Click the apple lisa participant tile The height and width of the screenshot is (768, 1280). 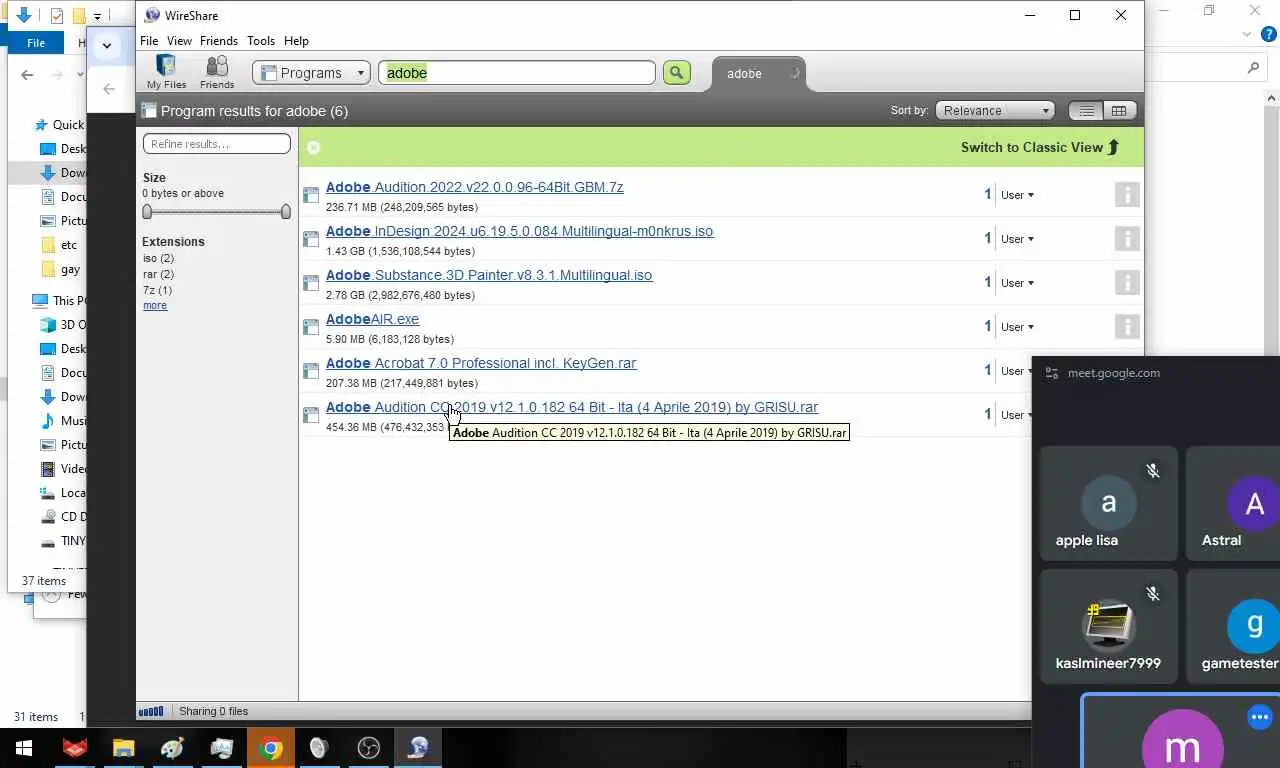[x=1108, y=504]
